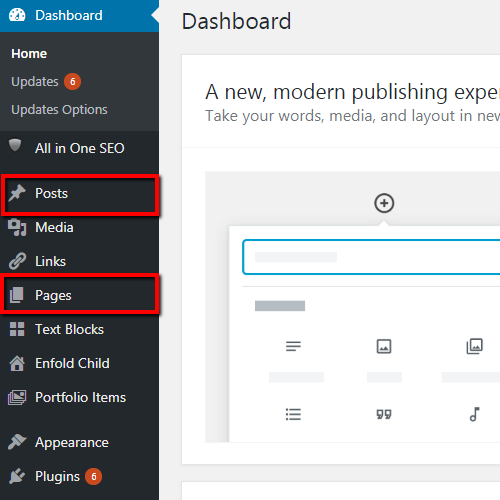Click the circled plus add-block icon
Viewport: 500px width, 500px height.
(384, 203)
